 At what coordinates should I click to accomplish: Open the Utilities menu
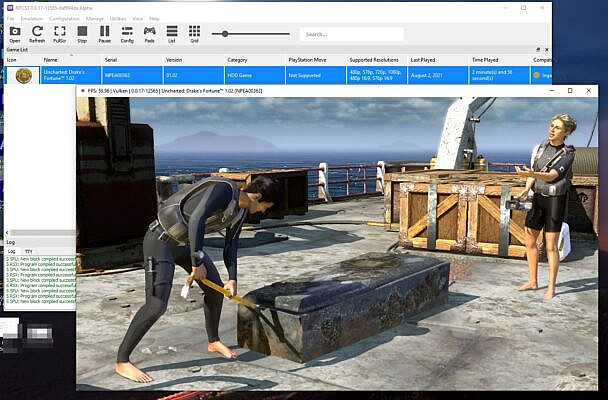[118, 19]
